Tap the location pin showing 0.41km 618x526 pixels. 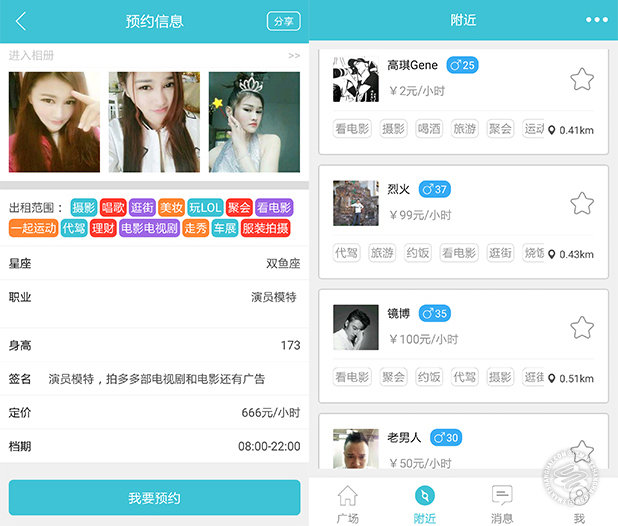(552, 130)
